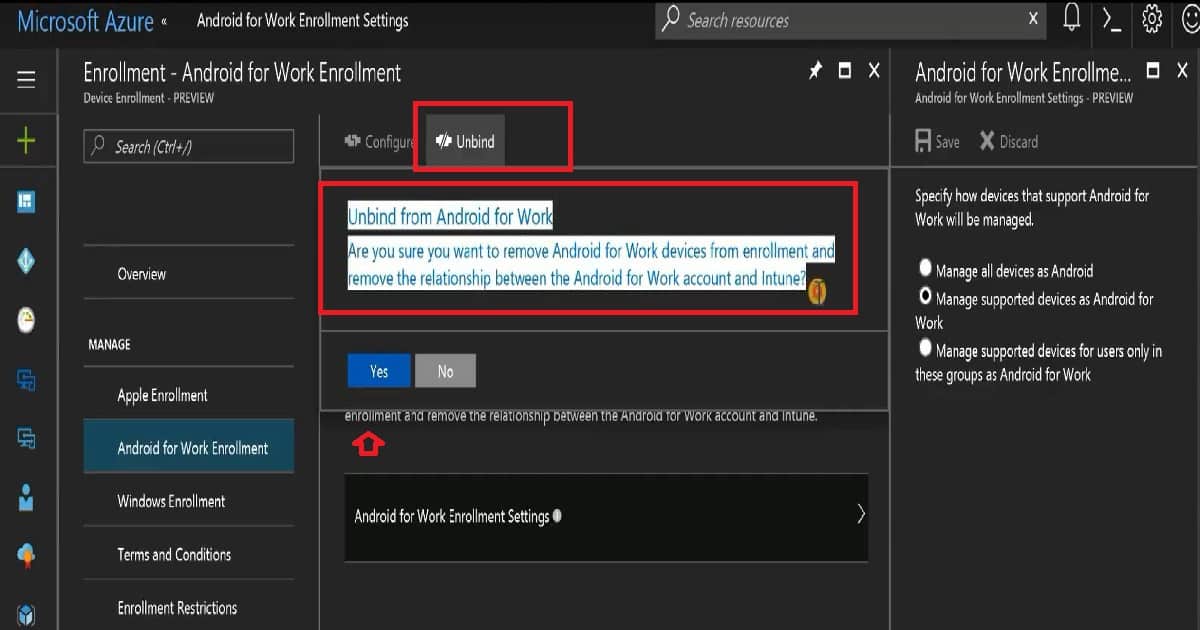This screenshot has width=1200, height=630.
Task: Open the hamburger menu in left sidebar
Action: pyautogui.click(x=26, y=79)
